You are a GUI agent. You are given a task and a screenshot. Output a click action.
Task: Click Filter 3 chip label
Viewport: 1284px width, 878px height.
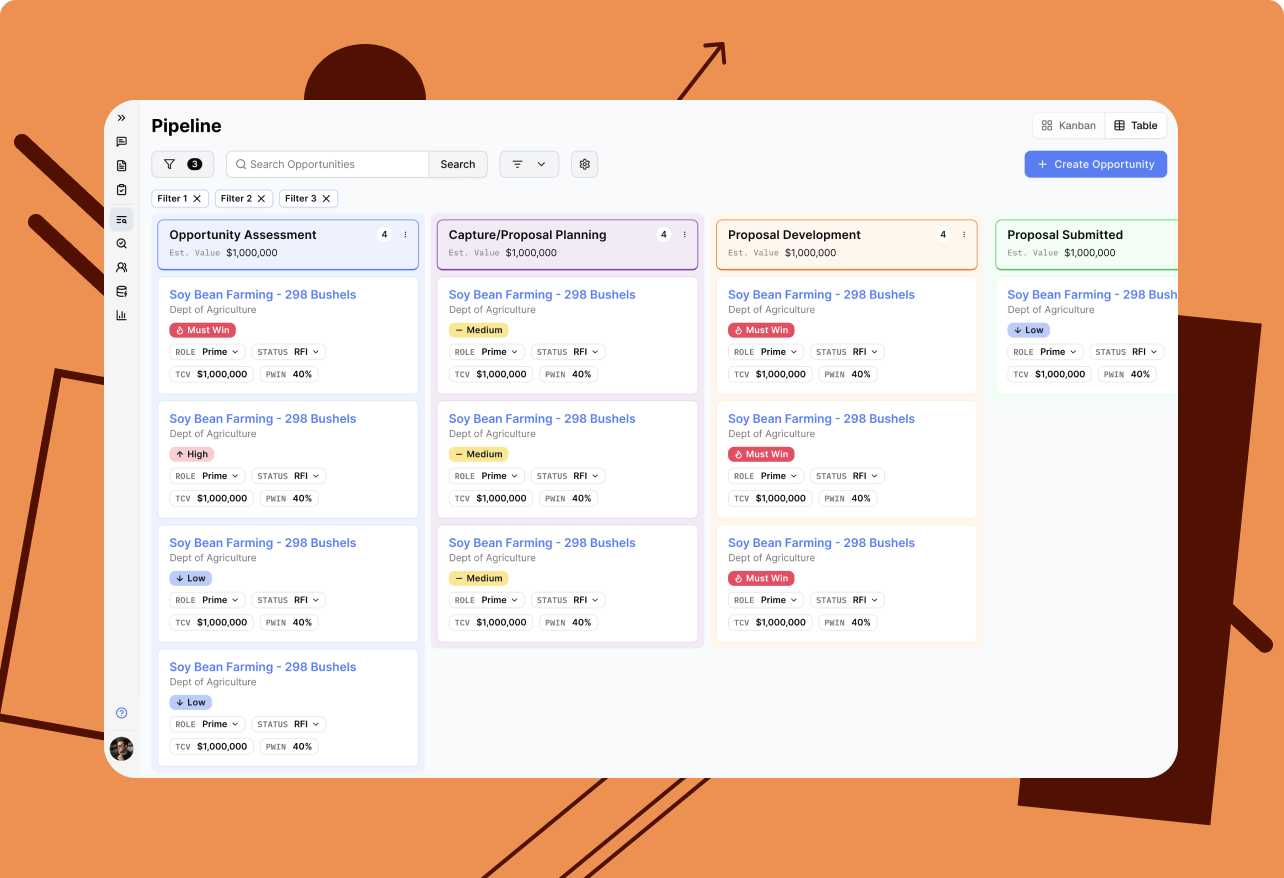300,198
